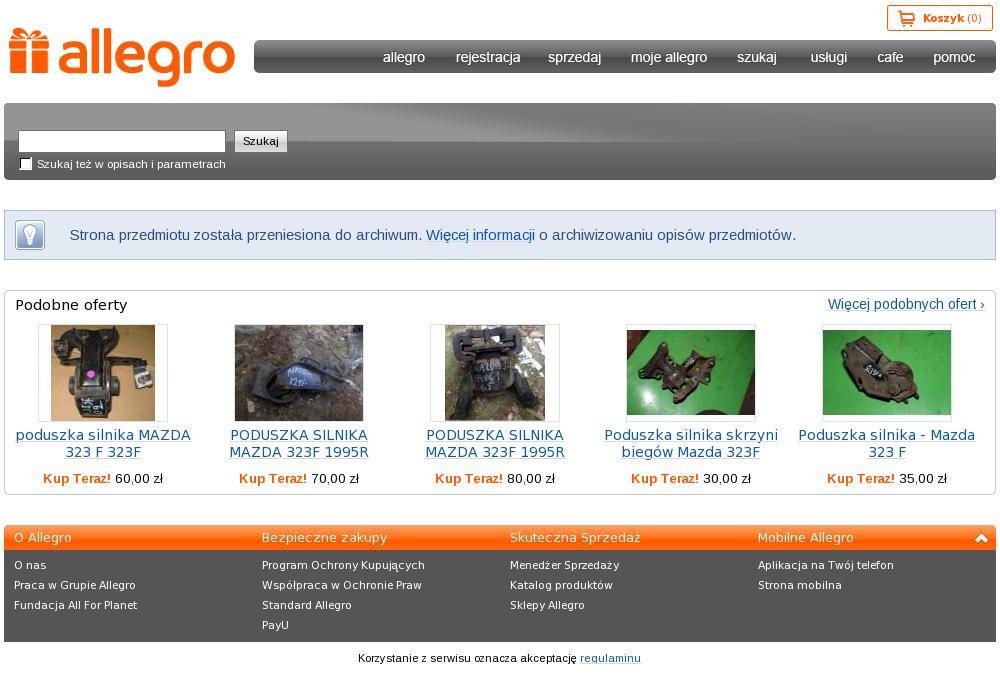
Task: Open thumbnail of 60,00 zł offer
Action: coord(103,372)
